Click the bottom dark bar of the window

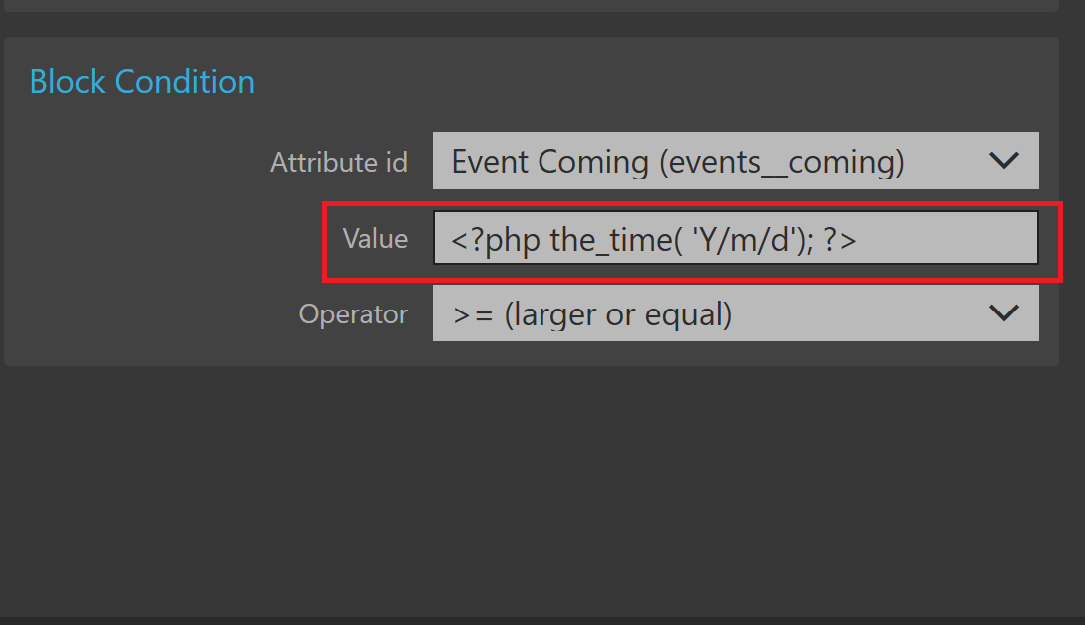tap(540, 620)
